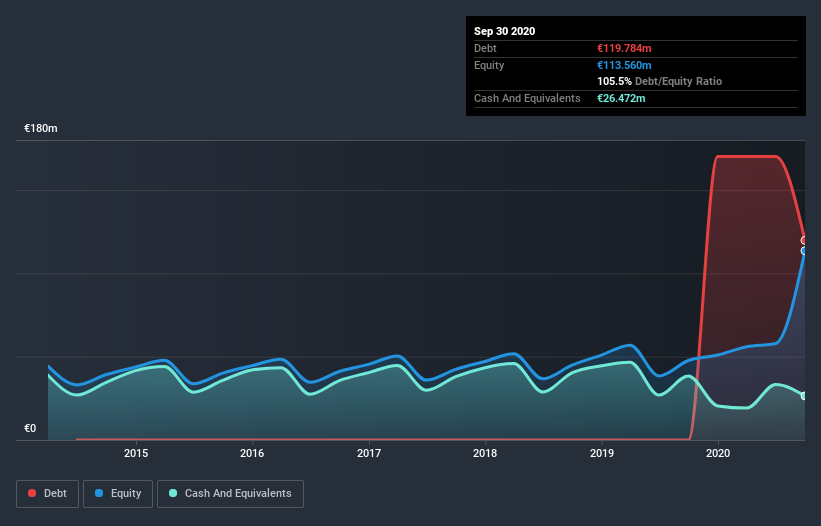Viewport: 821px width, 526px height.
Task: Click the €26.472m cash value
Action: click(x=621, y=98)
